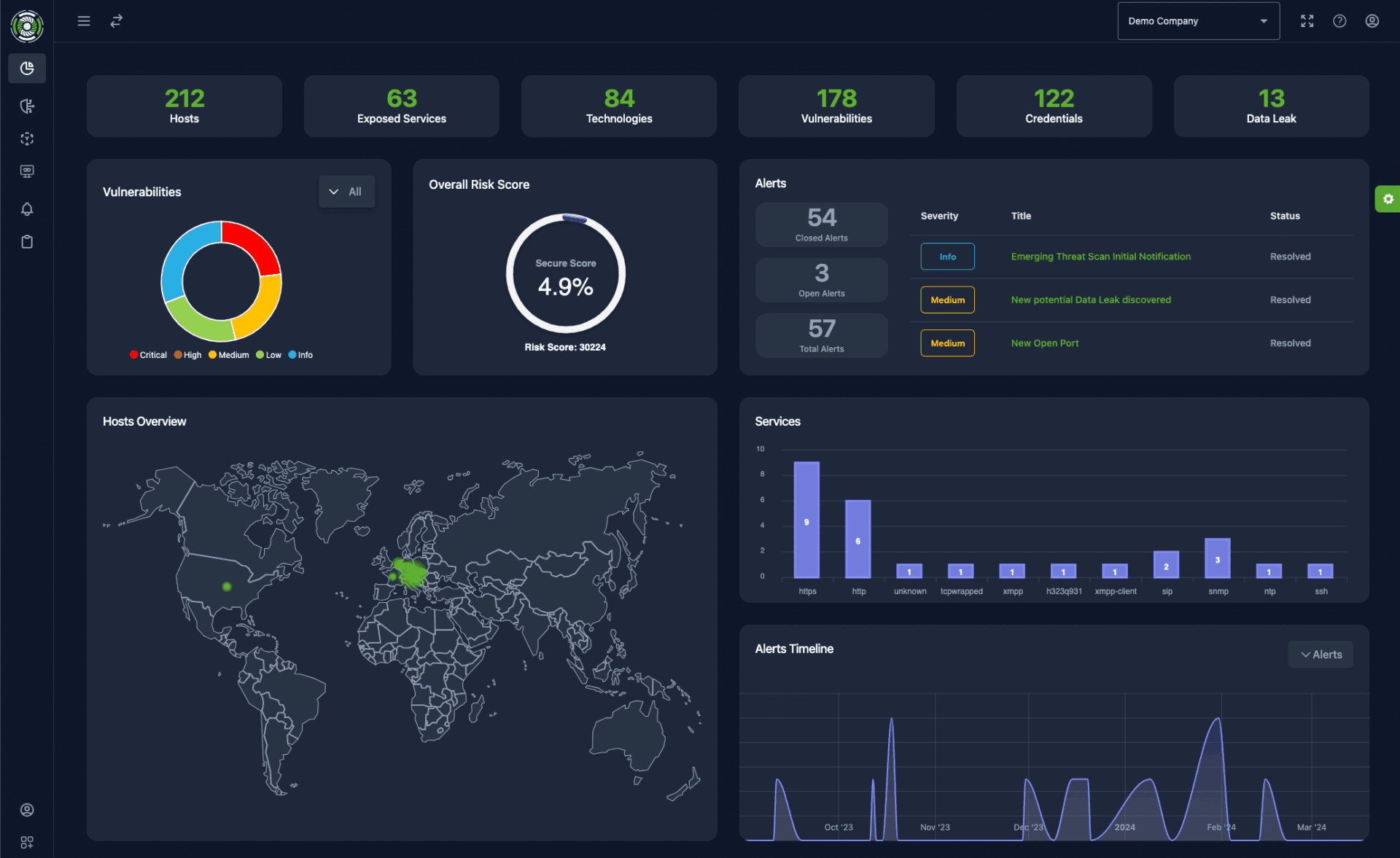This screenshot has width=1400, height=858.
Task: Open the dashboard pie chart sidebar icon
Action: pos(27,68)
